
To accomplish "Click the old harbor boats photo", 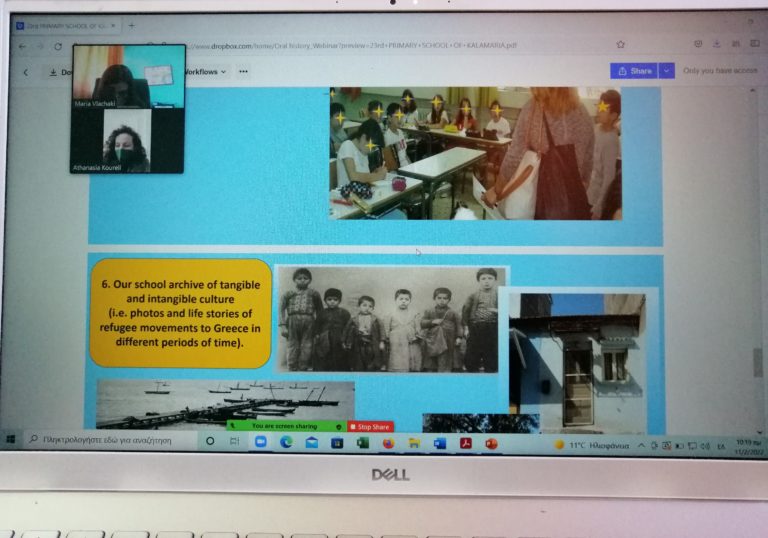I will point(225,404).
